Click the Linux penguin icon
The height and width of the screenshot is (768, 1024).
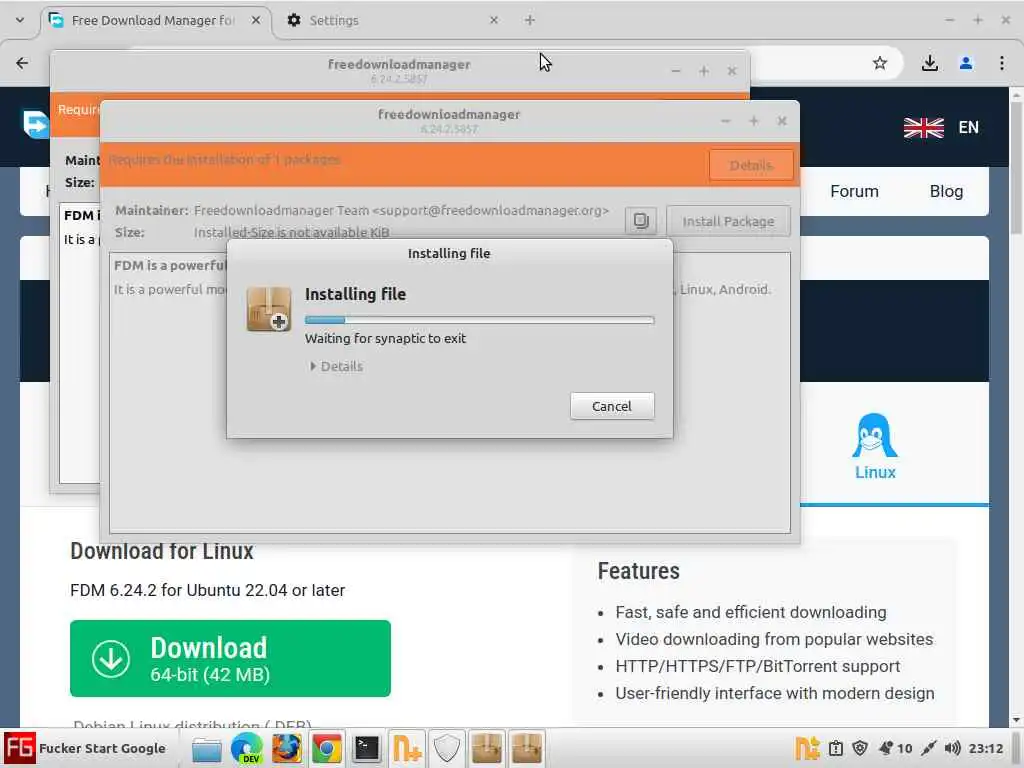[x=875, y=435]
